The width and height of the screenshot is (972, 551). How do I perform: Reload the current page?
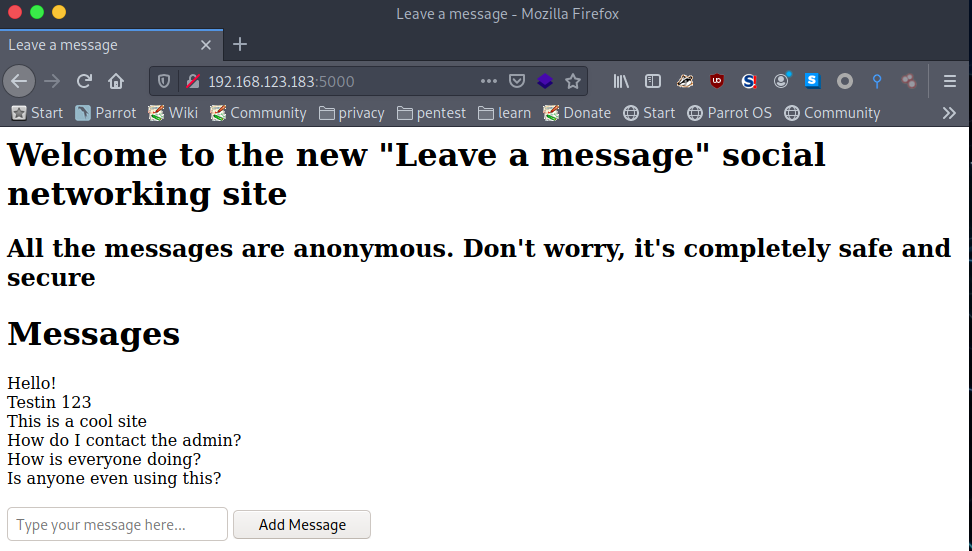click(x=84, y=81)
